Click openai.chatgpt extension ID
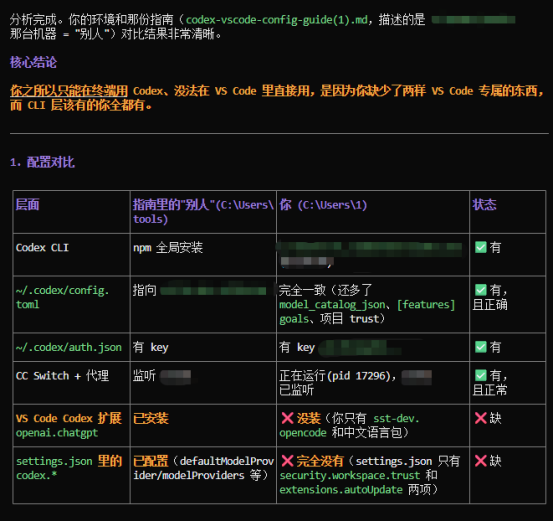 point(57,433)
